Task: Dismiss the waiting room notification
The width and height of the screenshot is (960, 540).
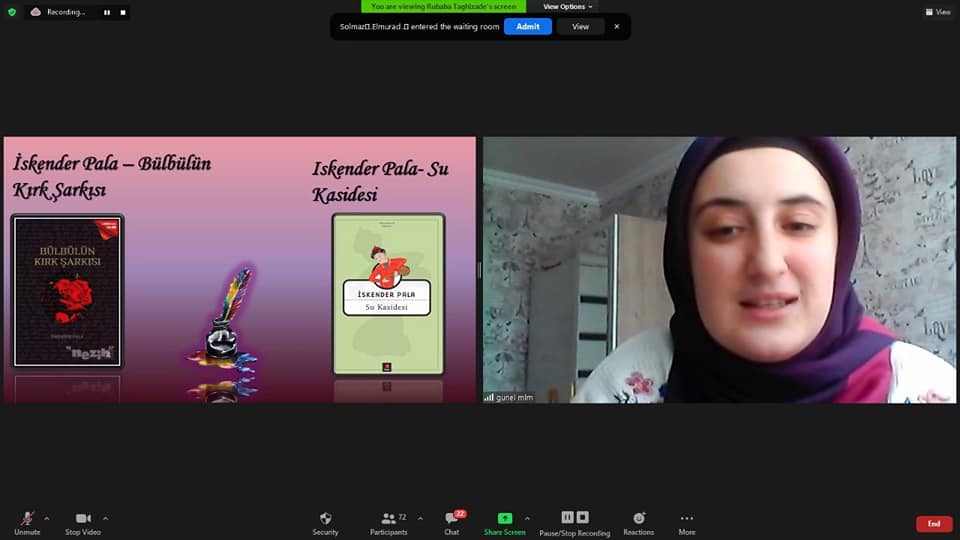Action: tap(616, 27)
